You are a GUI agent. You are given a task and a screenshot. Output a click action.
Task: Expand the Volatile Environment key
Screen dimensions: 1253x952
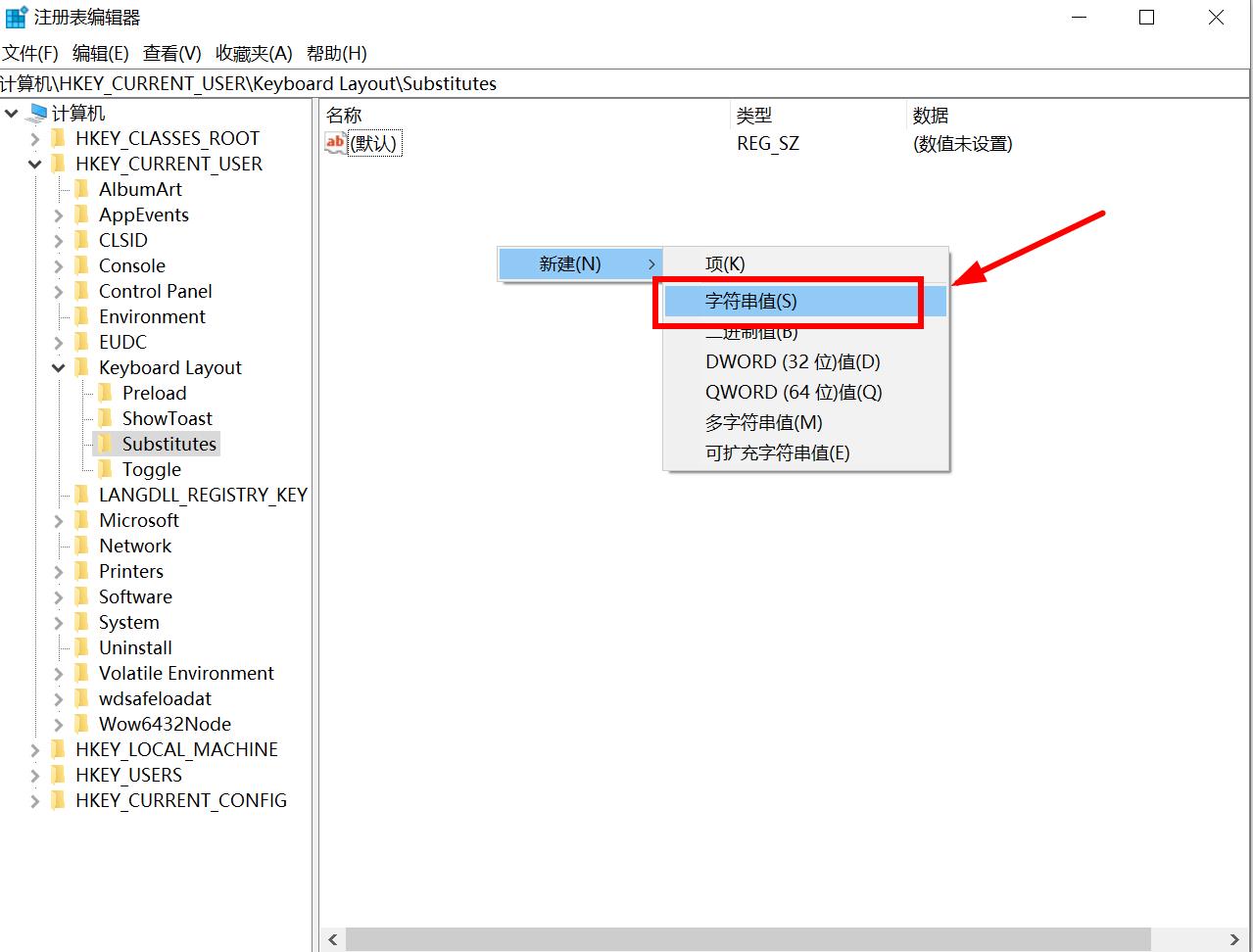(59, 674)
